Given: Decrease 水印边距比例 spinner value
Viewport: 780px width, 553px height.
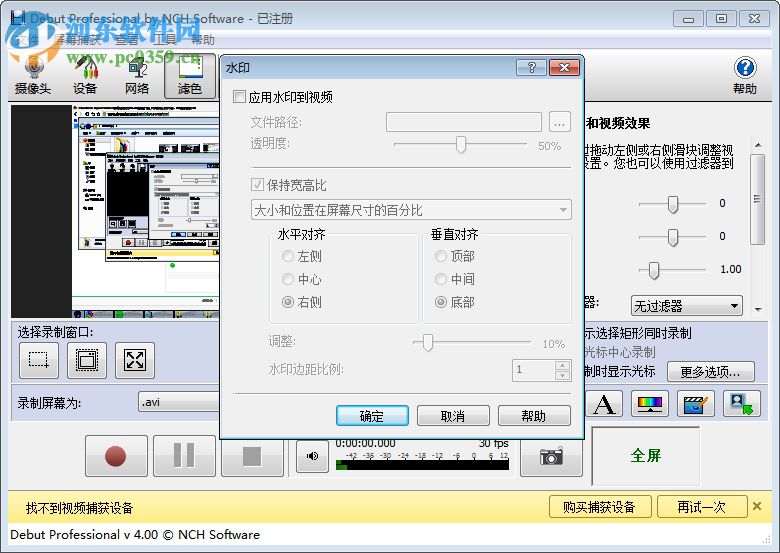Looking at the screenshot, I should tap(563, 375).
